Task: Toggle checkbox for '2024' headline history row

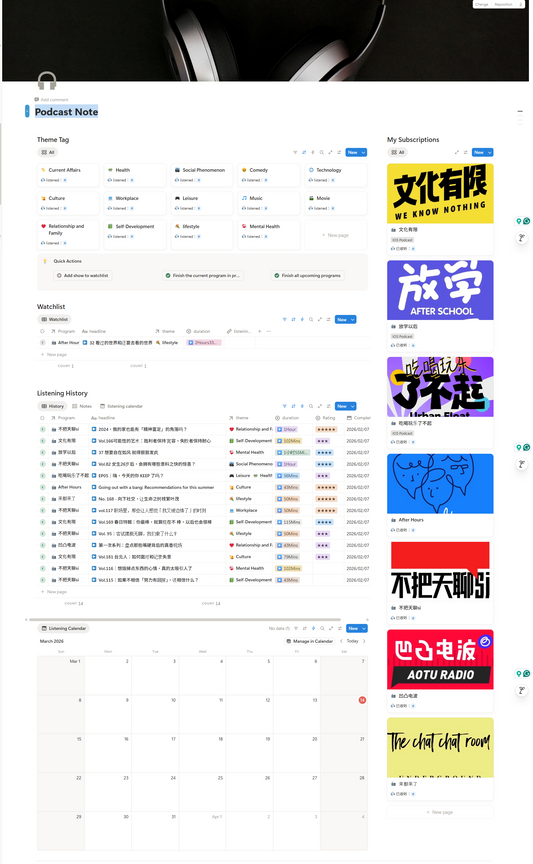Action: coord(42,429)
